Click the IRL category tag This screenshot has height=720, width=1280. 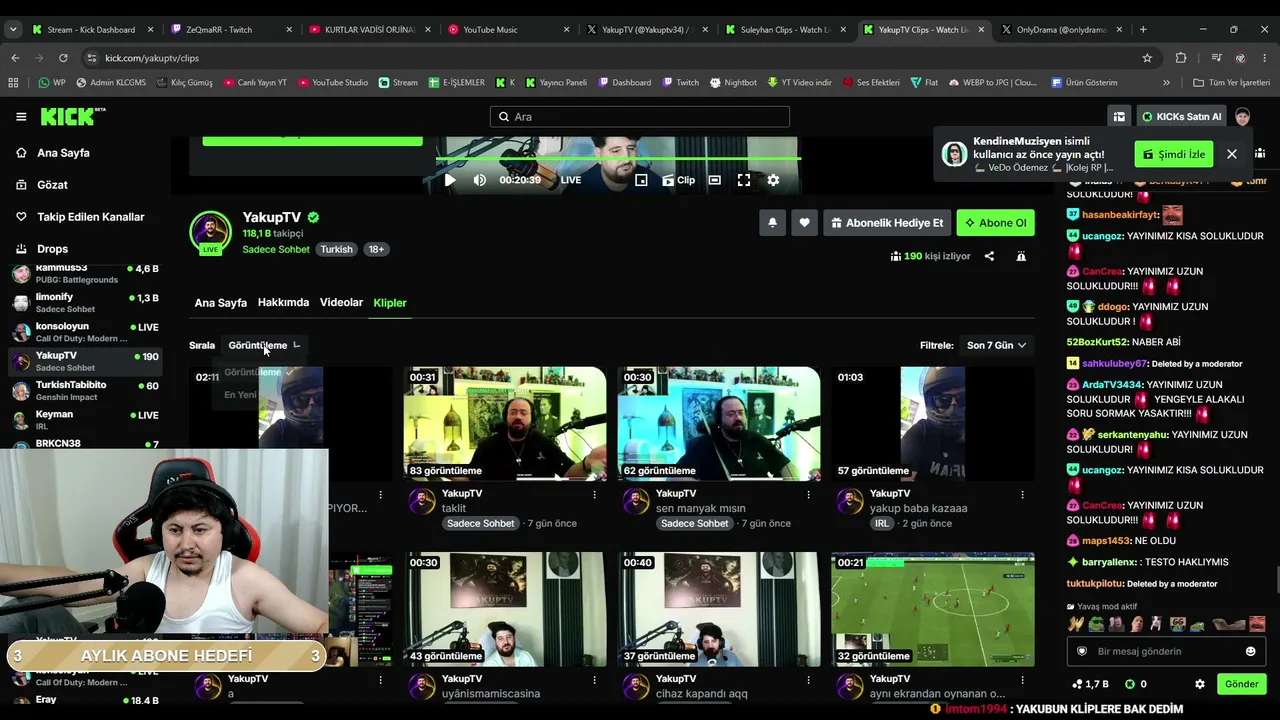881,523
